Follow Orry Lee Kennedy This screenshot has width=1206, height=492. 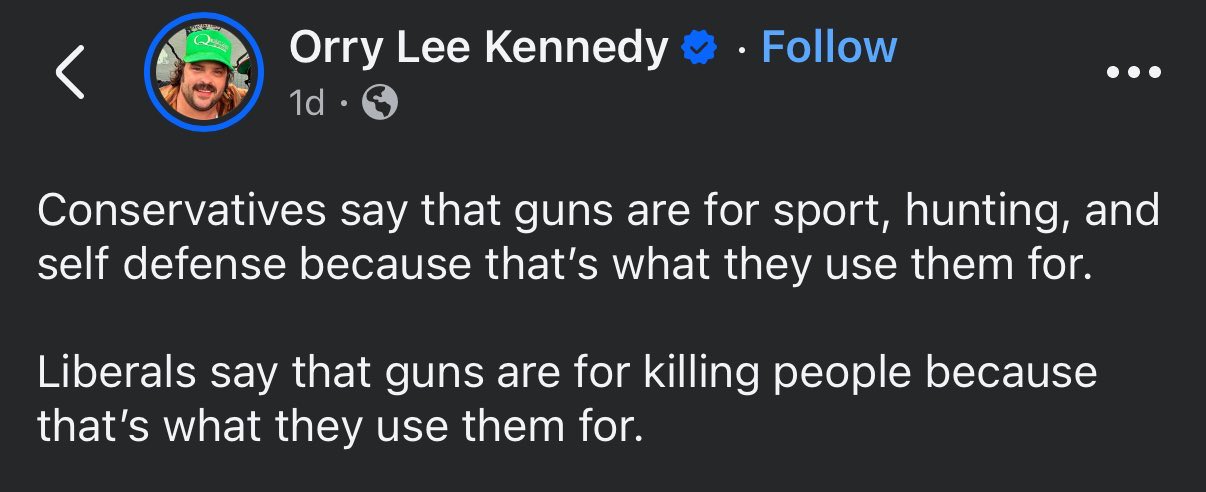click(x=829, y=48)
